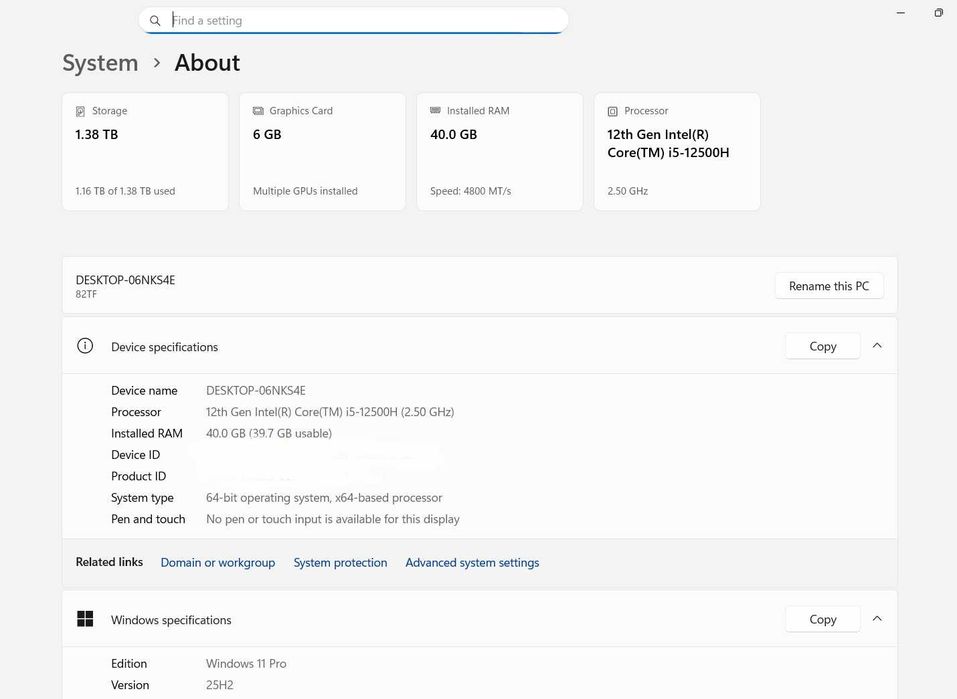Click the search magnifier icon
This screenshot has width=957, height=699.
pyautogui.click(x=155, y=21)
